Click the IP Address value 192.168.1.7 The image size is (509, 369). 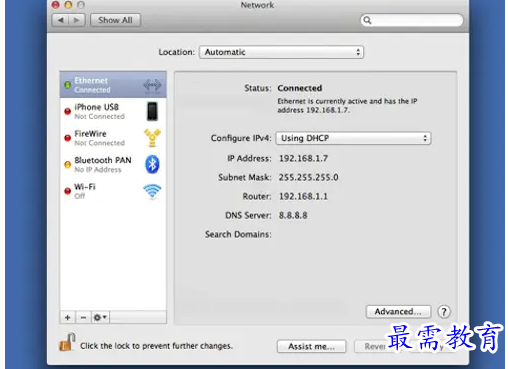[303, 158]
